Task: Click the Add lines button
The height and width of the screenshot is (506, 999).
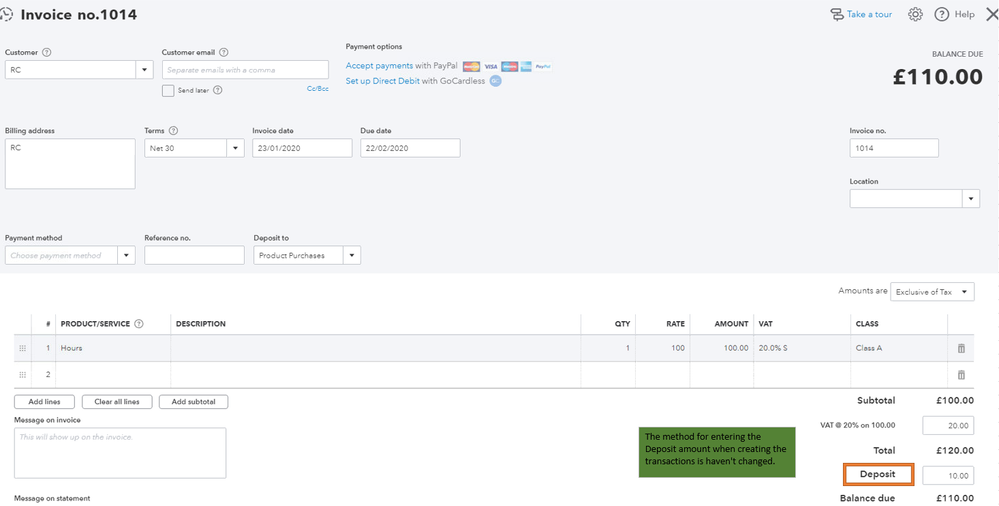Action: 44,402
